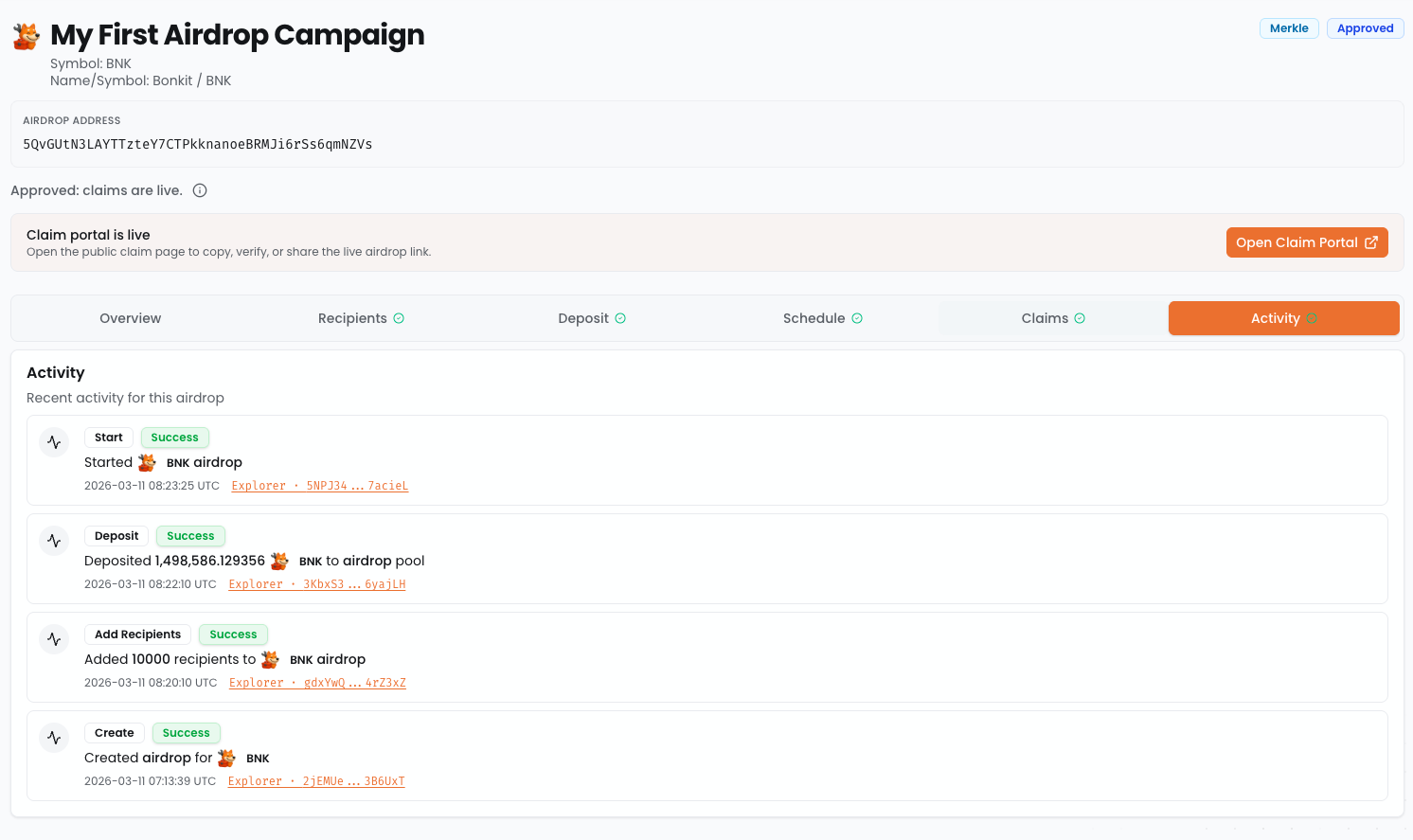1413x840 pixels.
Task: Click the BNK token icon in Deposit row
Action: (x=279, y=561)
